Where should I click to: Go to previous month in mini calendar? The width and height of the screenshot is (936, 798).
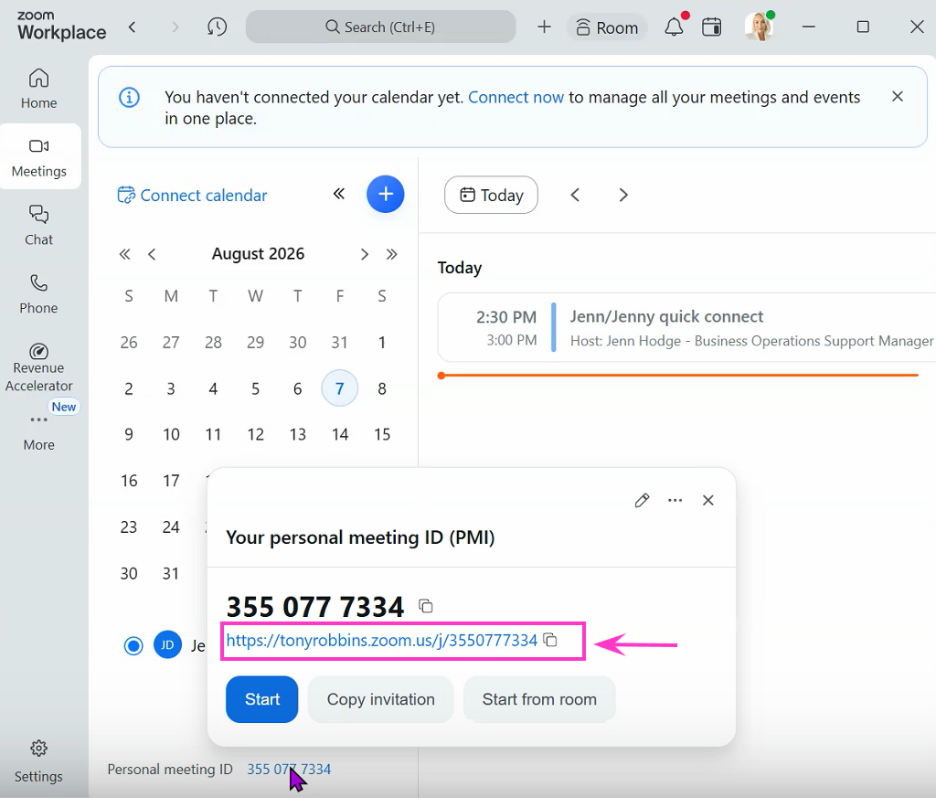point(152,255)
